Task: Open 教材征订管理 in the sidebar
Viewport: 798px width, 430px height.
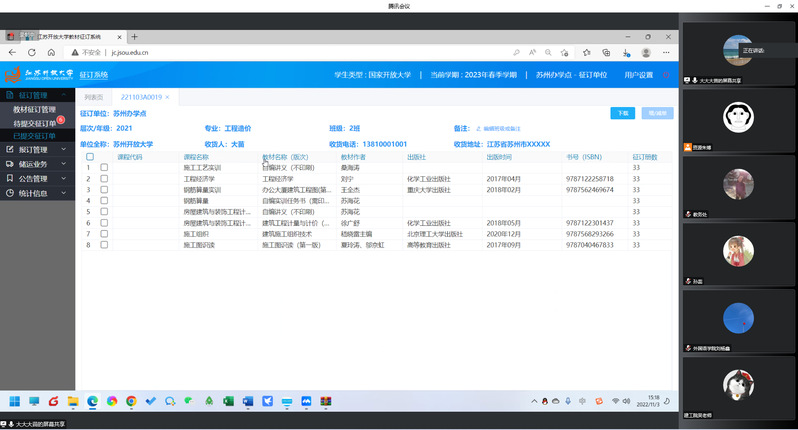Action: pos(34,109)
